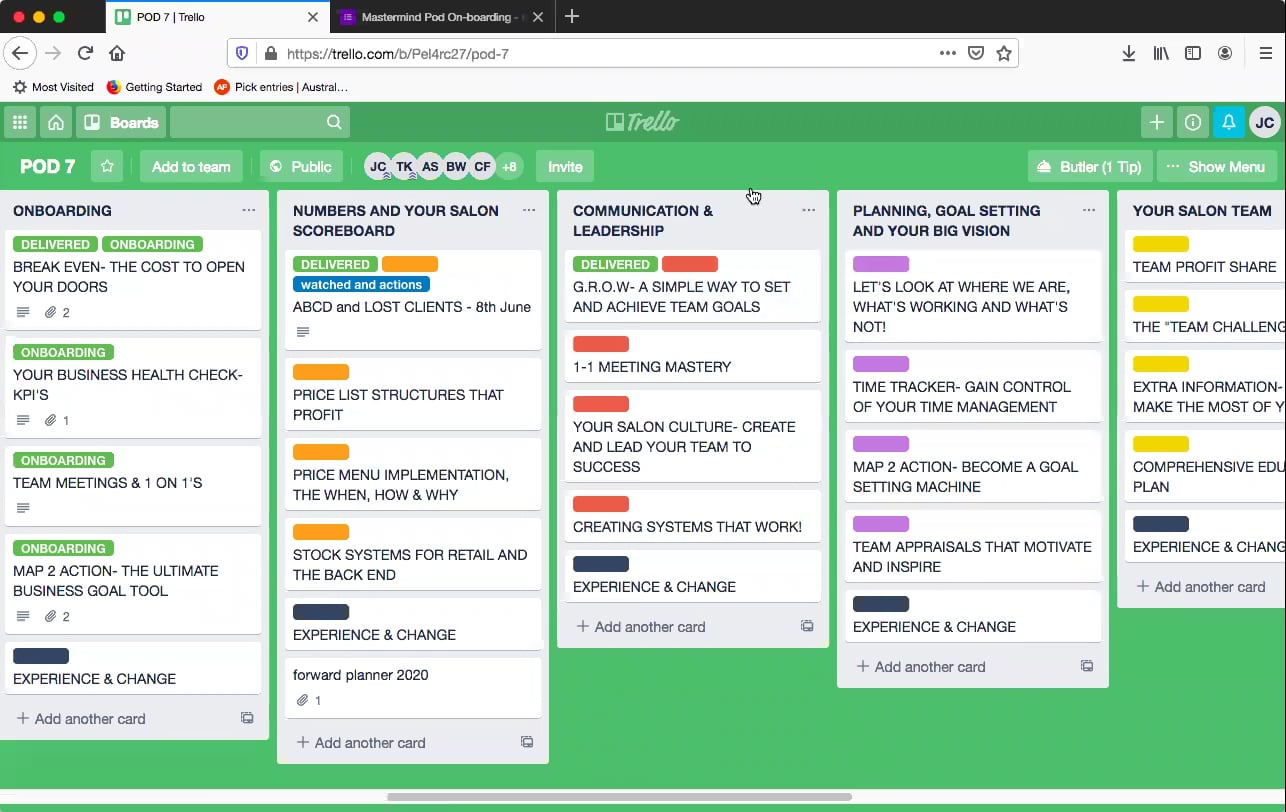
Task: Click the template icon in the COMMUNICATION & LEADERSHIP list
Action: pos(807,626)
